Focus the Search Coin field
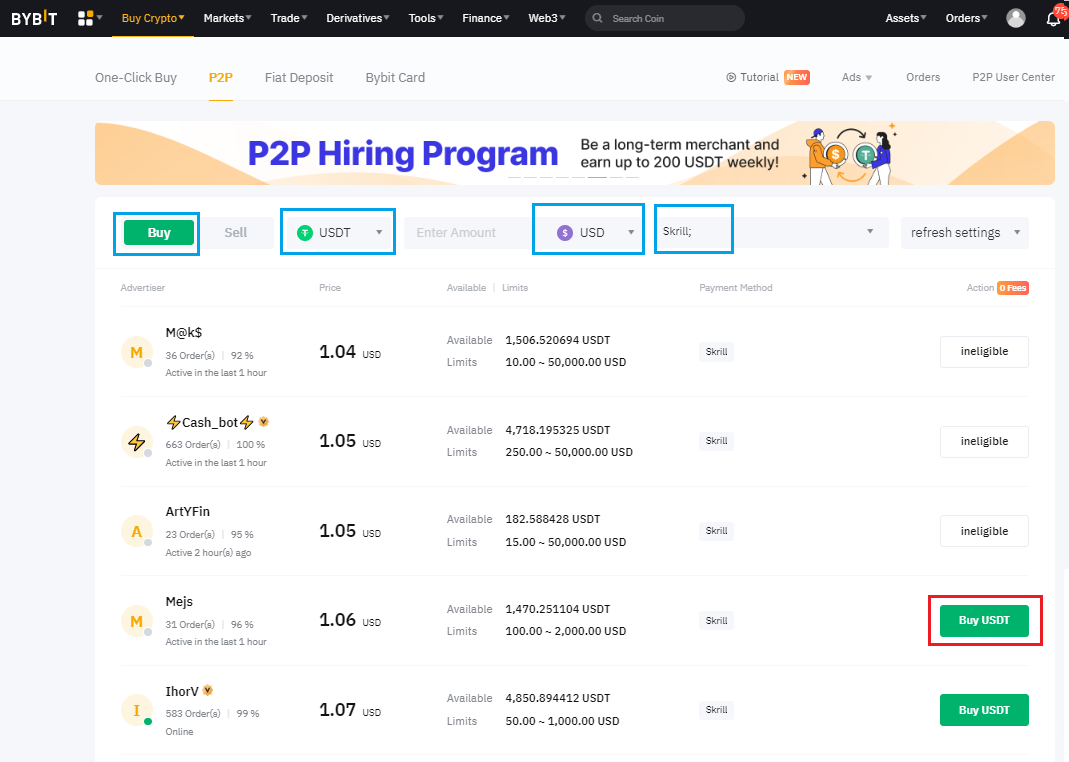 [x=665, y=18]
